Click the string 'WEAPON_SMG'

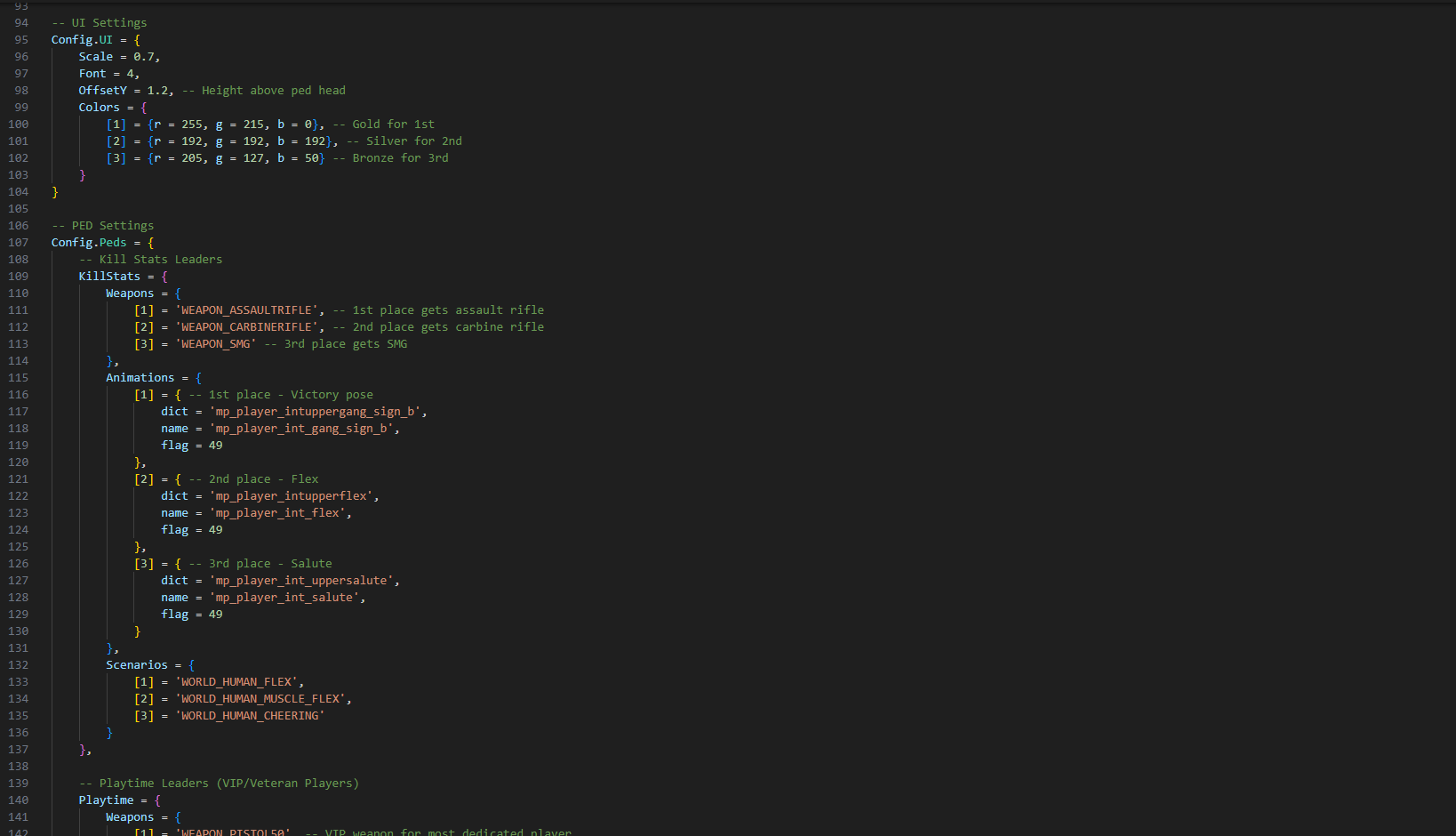216,344
